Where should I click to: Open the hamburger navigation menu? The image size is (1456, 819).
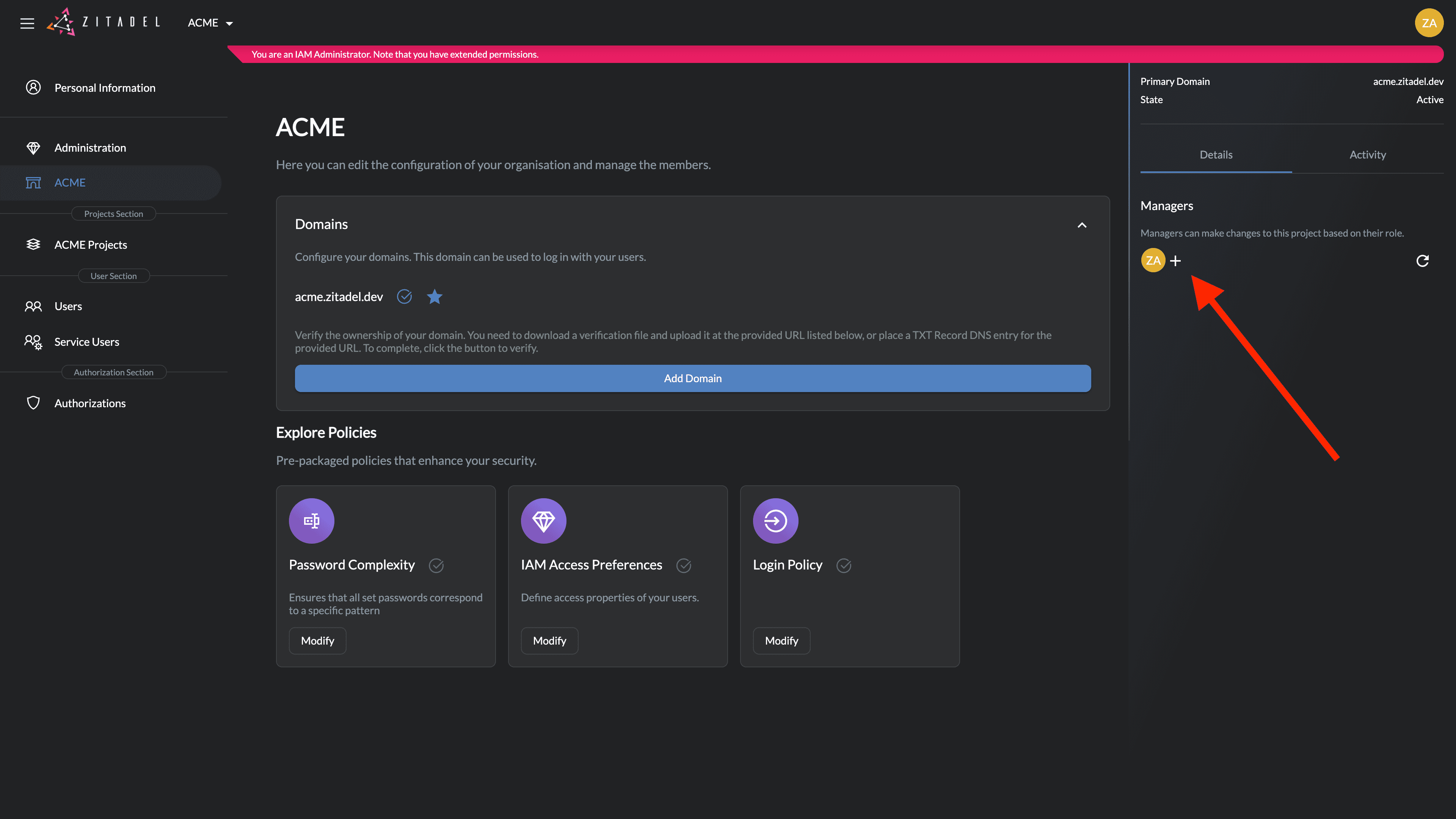(x=27, y=23)
